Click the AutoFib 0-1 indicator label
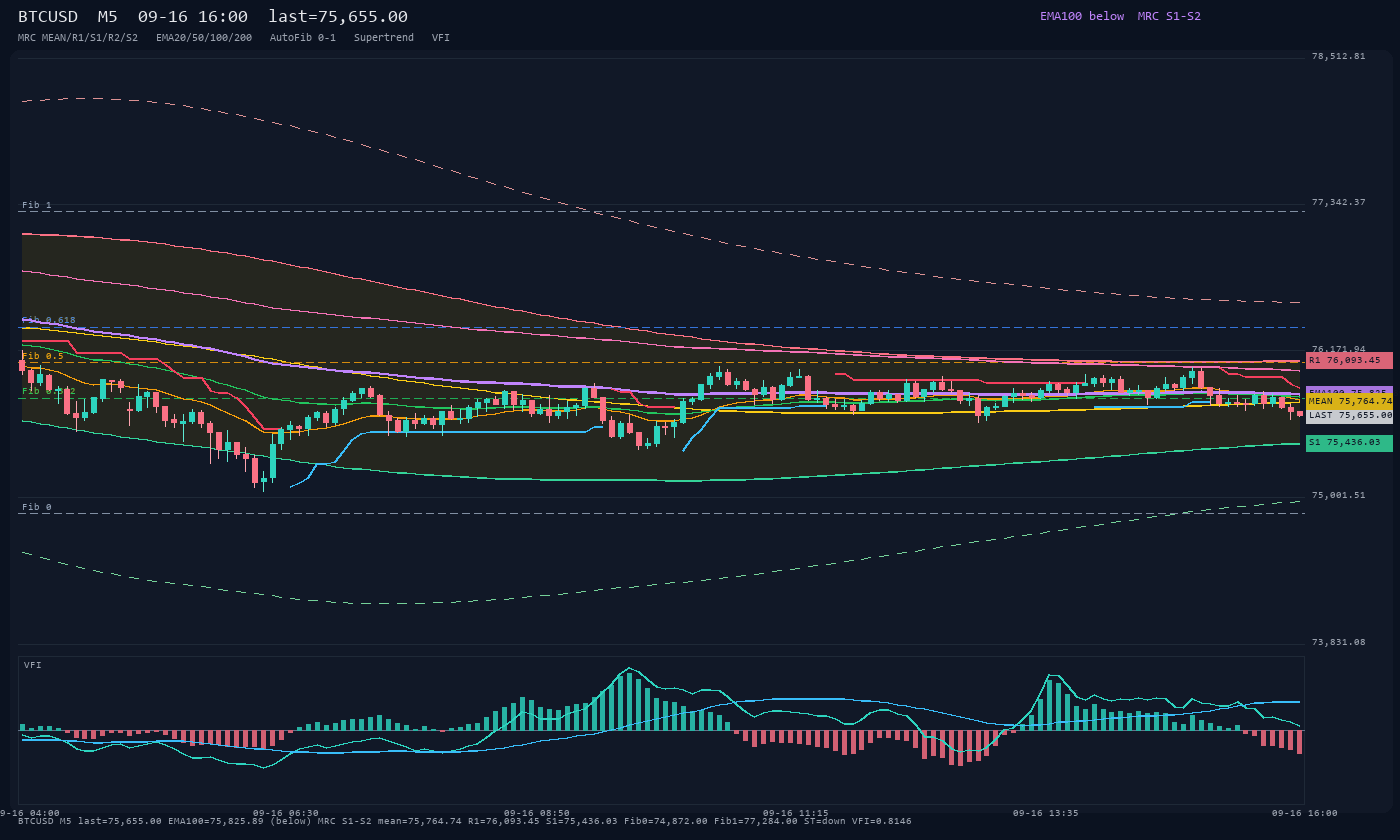Screen dimensions: 1400x840 tap(303, 37)
